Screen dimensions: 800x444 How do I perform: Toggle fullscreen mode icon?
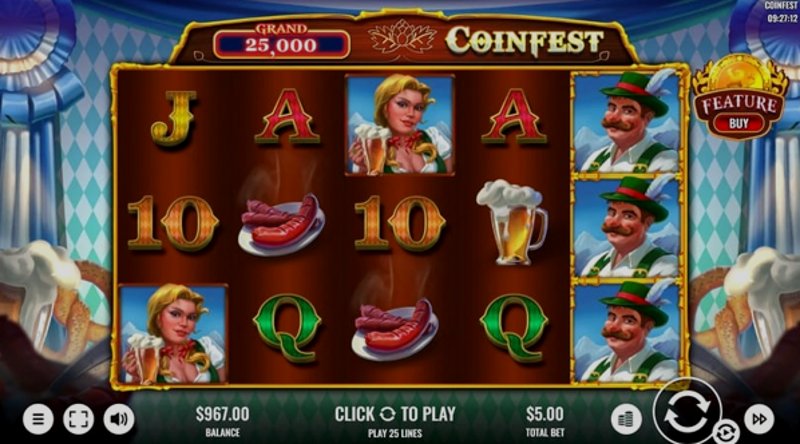79,419
